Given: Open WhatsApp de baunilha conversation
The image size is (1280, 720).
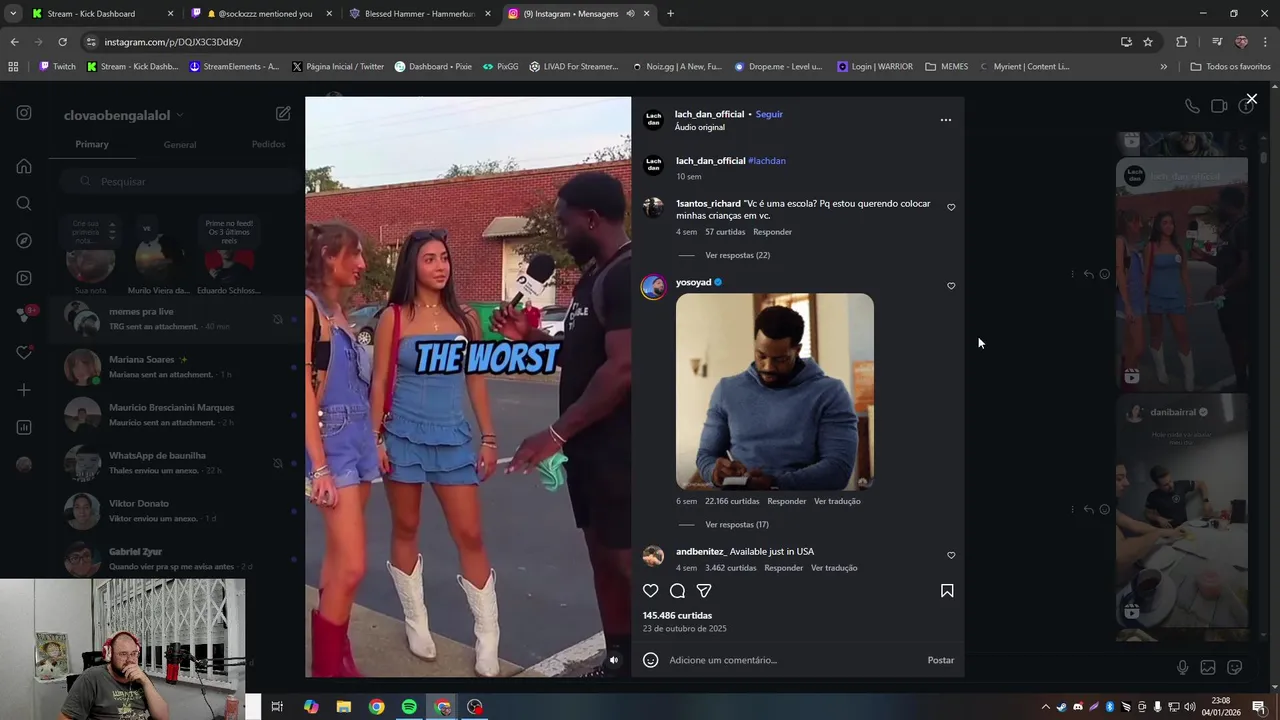Looking at the screenshot, I should coord(175,463).
